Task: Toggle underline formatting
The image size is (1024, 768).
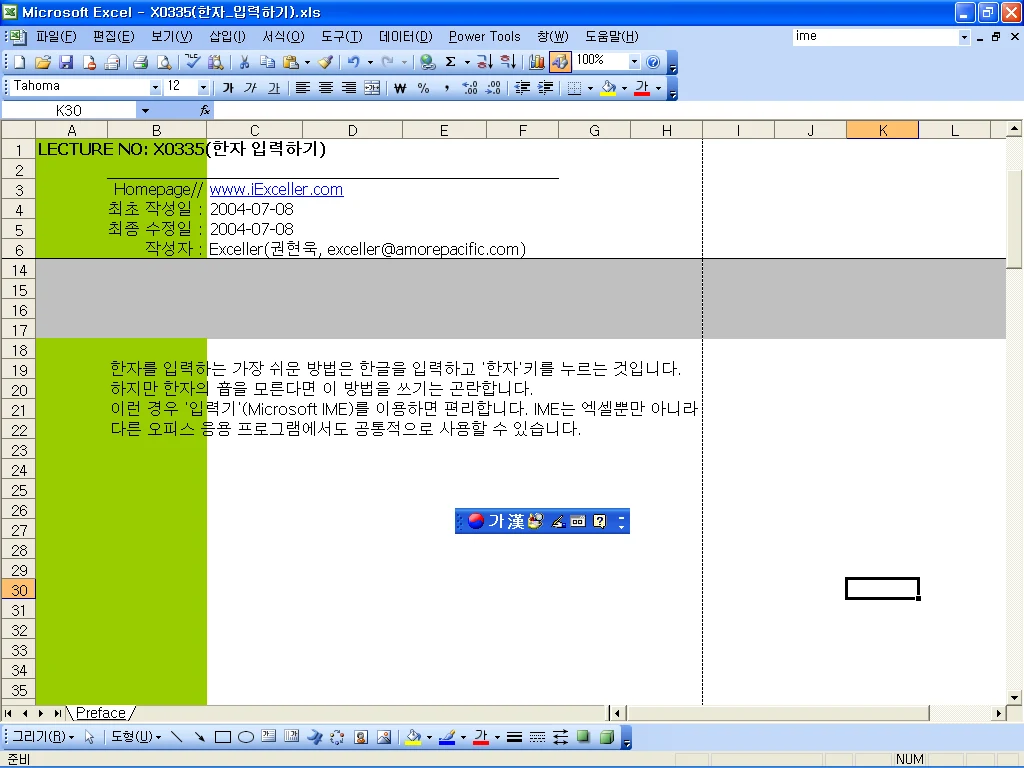Action: pos(274,88)
